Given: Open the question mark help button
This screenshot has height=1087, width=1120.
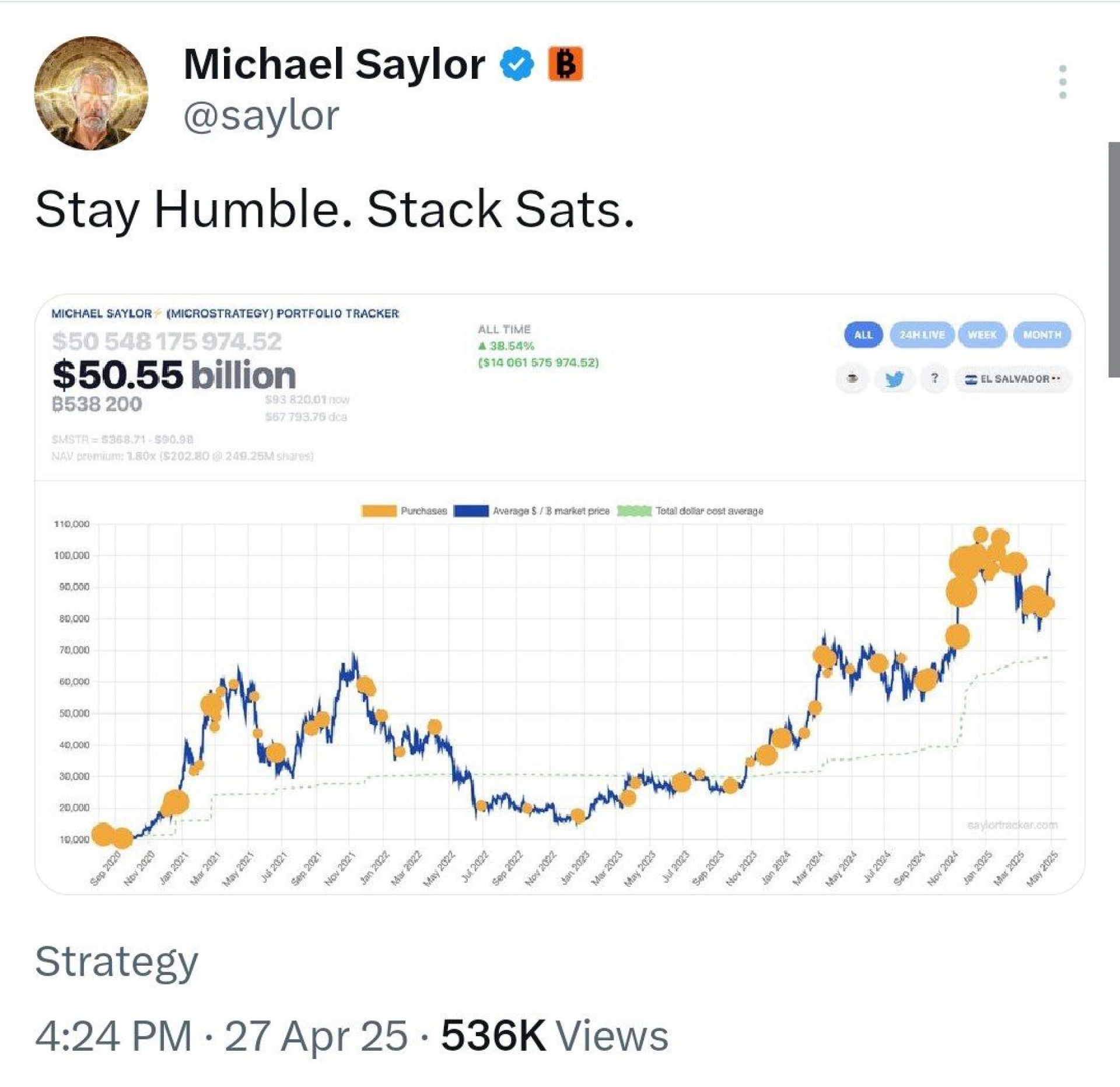Looking at the screenshot, I should 935,379.
